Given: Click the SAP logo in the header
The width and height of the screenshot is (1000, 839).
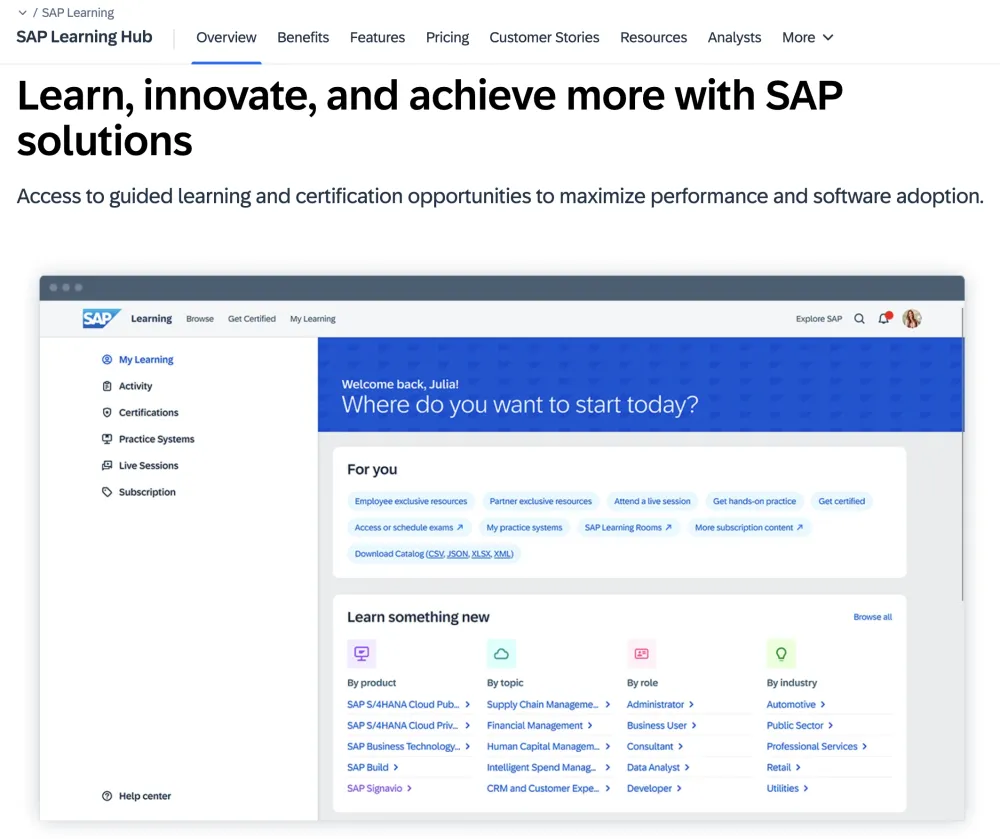Looking at the screenshot, I should pos(101,319).
